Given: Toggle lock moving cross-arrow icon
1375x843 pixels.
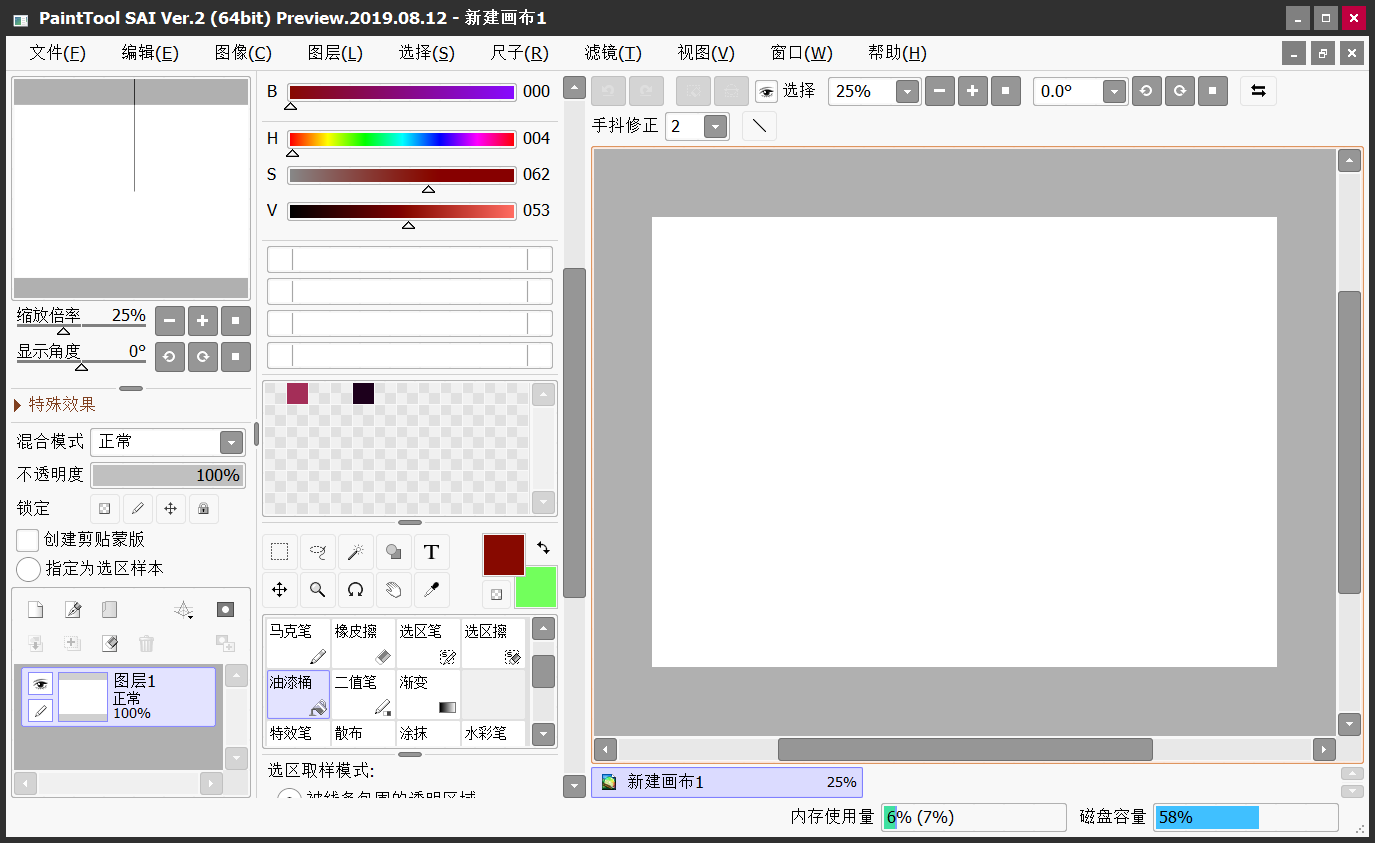Looking at the screenshot, I should 170,508.
